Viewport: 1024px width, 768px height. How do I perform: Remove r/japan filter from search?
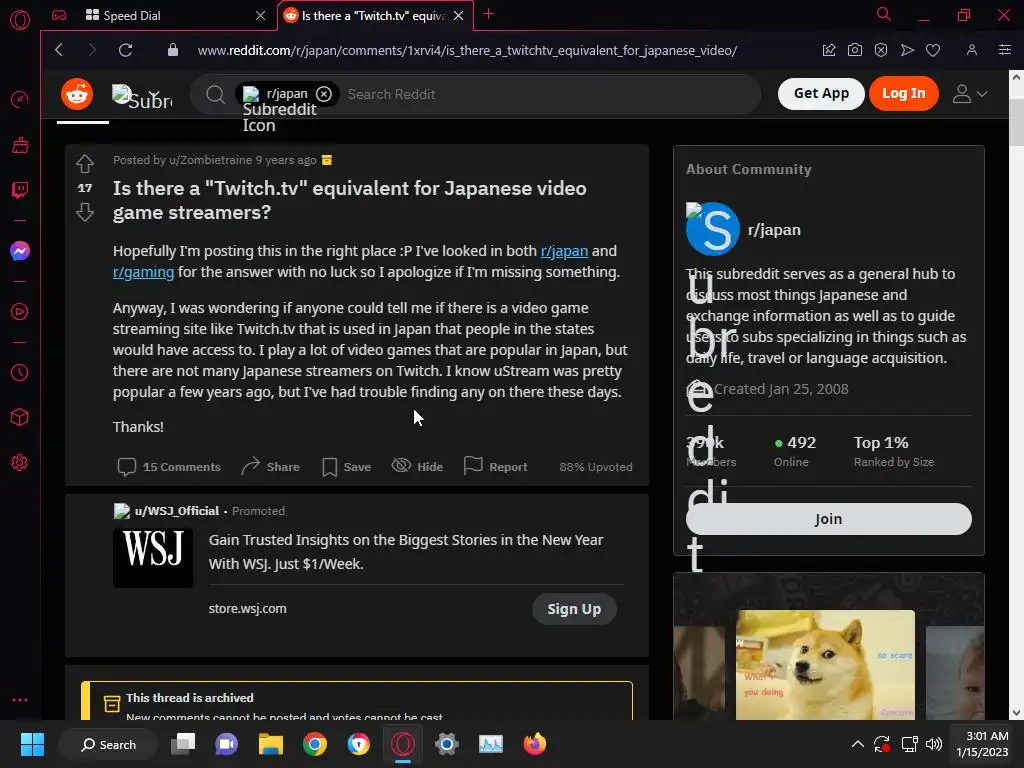[x=324, y=94]
